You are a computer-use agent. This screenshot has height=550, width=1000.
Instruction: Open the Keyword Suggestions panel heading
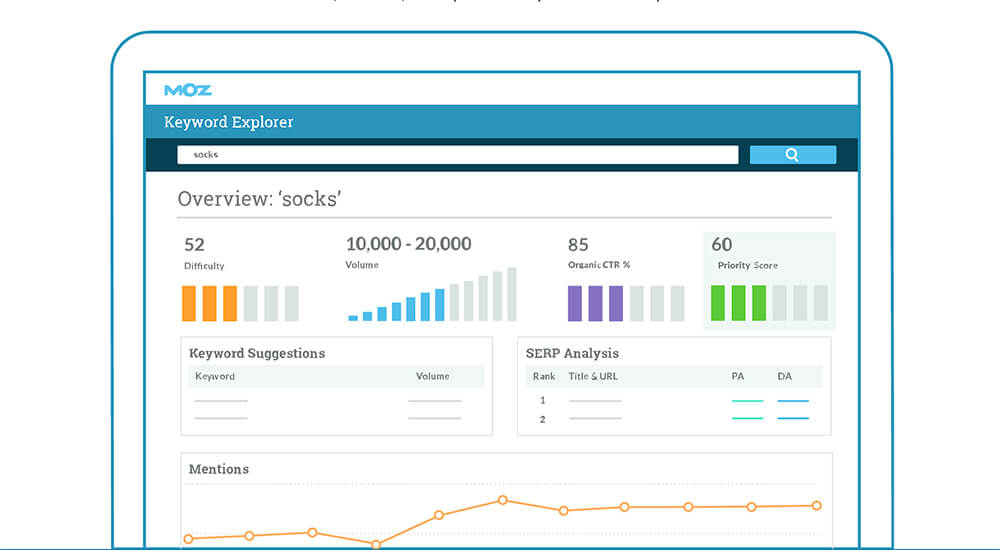(x=257, y=353)
